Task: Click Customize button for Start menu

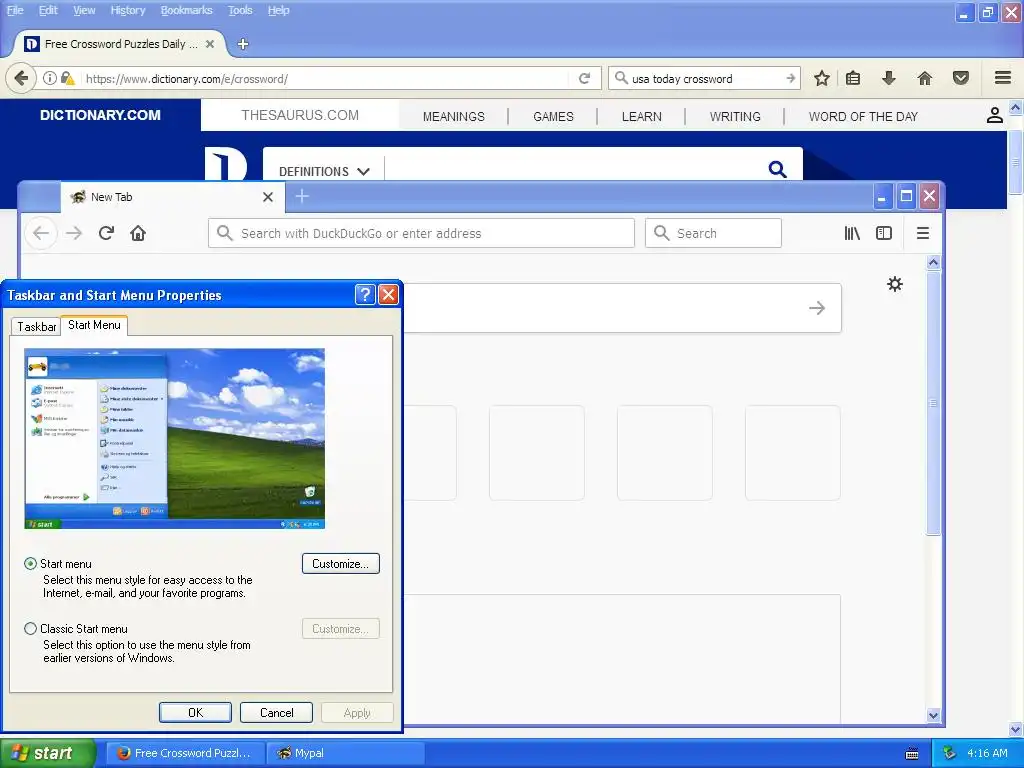Action: pyautogui.click(x=340, y=564)
